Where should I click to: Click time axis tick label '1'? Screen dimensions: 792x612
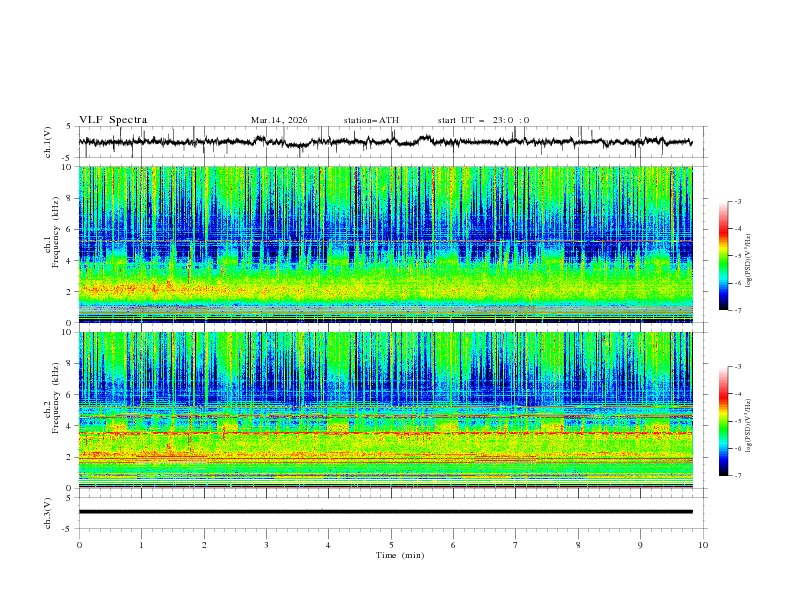tap(141, 545)
